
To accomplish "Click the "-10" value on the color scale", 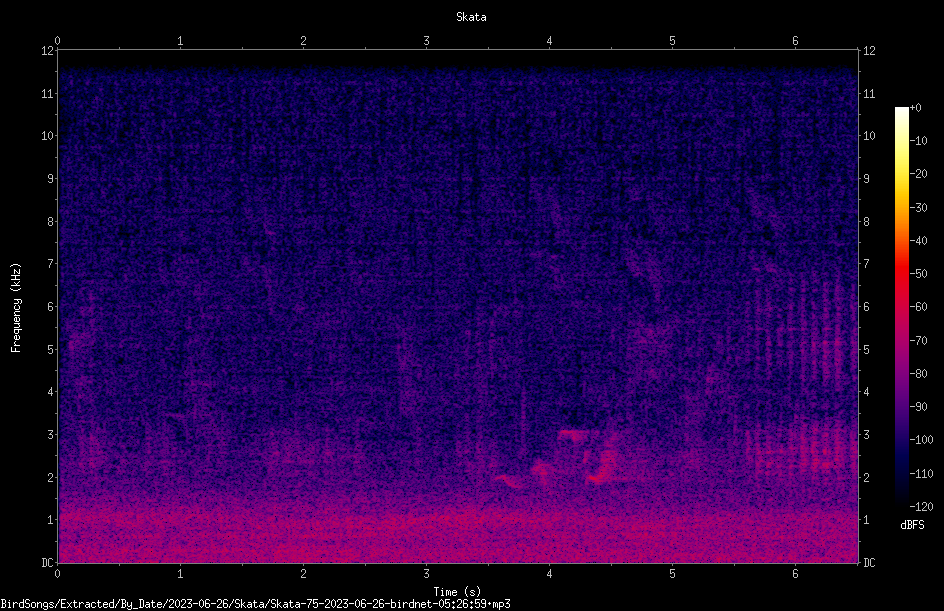I will click(919, 141).
